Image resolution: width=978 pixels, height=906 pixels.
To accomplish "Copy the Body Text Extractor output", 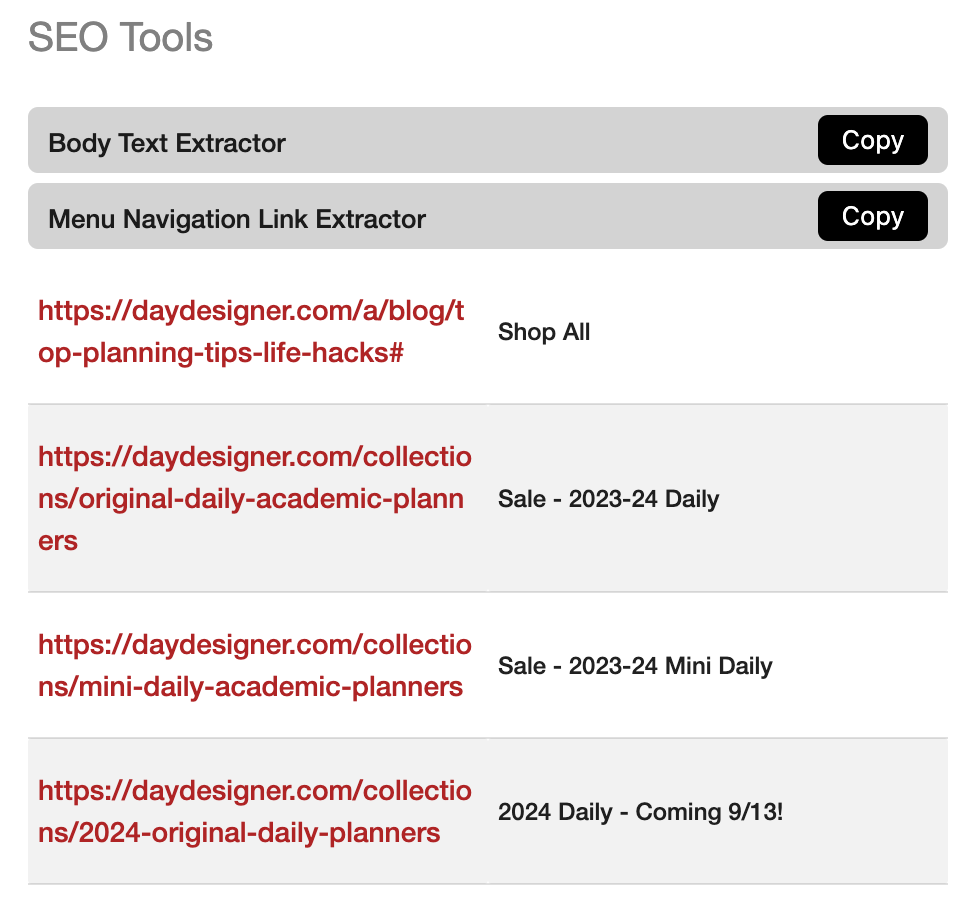I will pos(872,140).
